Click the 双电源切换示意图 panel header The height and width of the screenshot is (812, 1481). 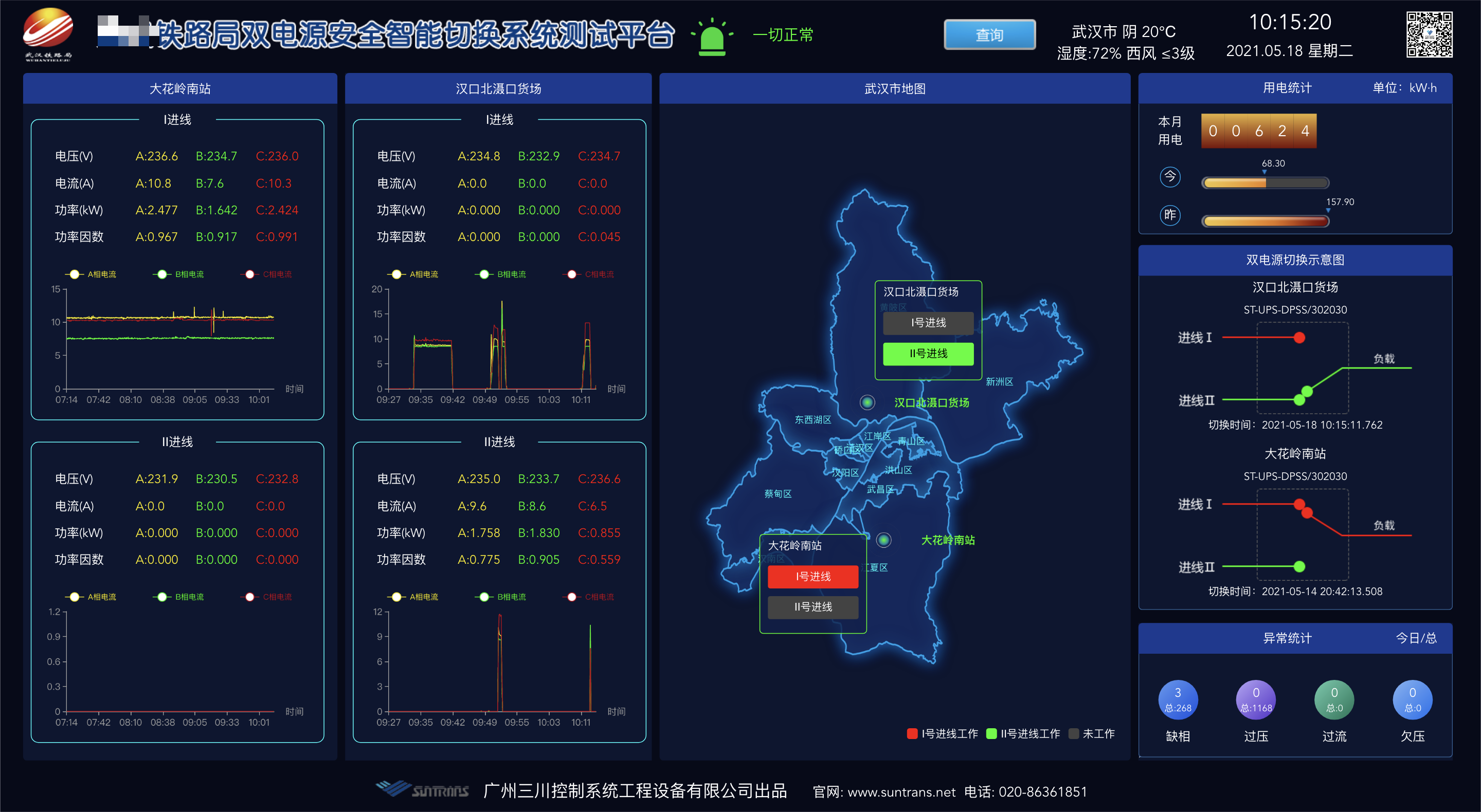click(1295, 260)
